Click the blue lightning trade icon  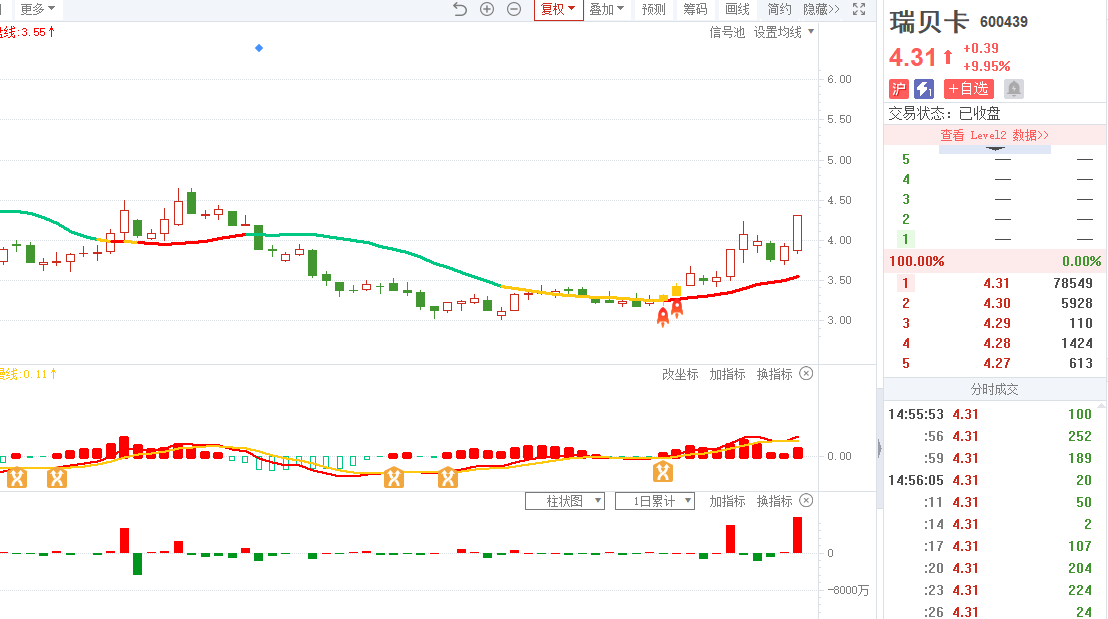point(924,89)
